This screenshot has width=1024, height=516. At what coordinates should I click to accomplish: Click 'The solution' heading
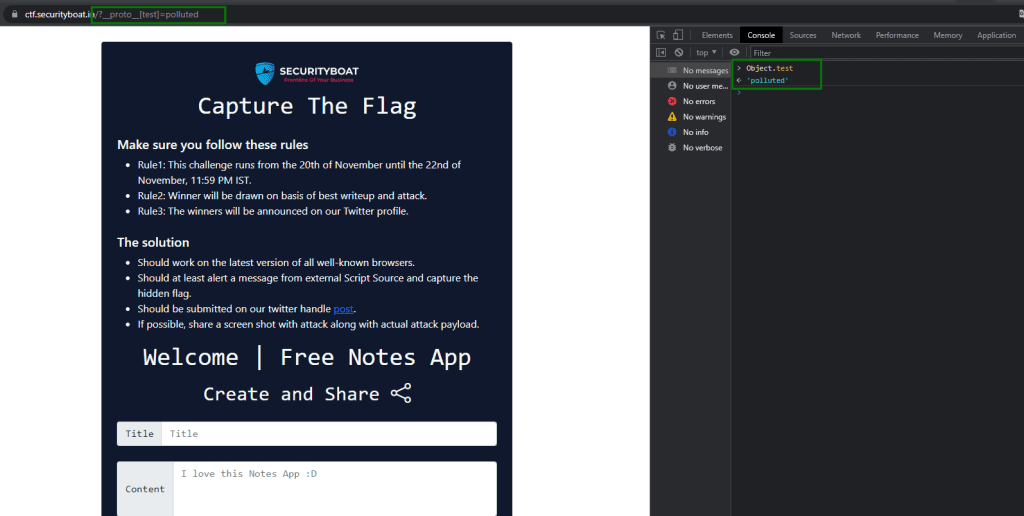pyautogui.click(x=153, y=243)
